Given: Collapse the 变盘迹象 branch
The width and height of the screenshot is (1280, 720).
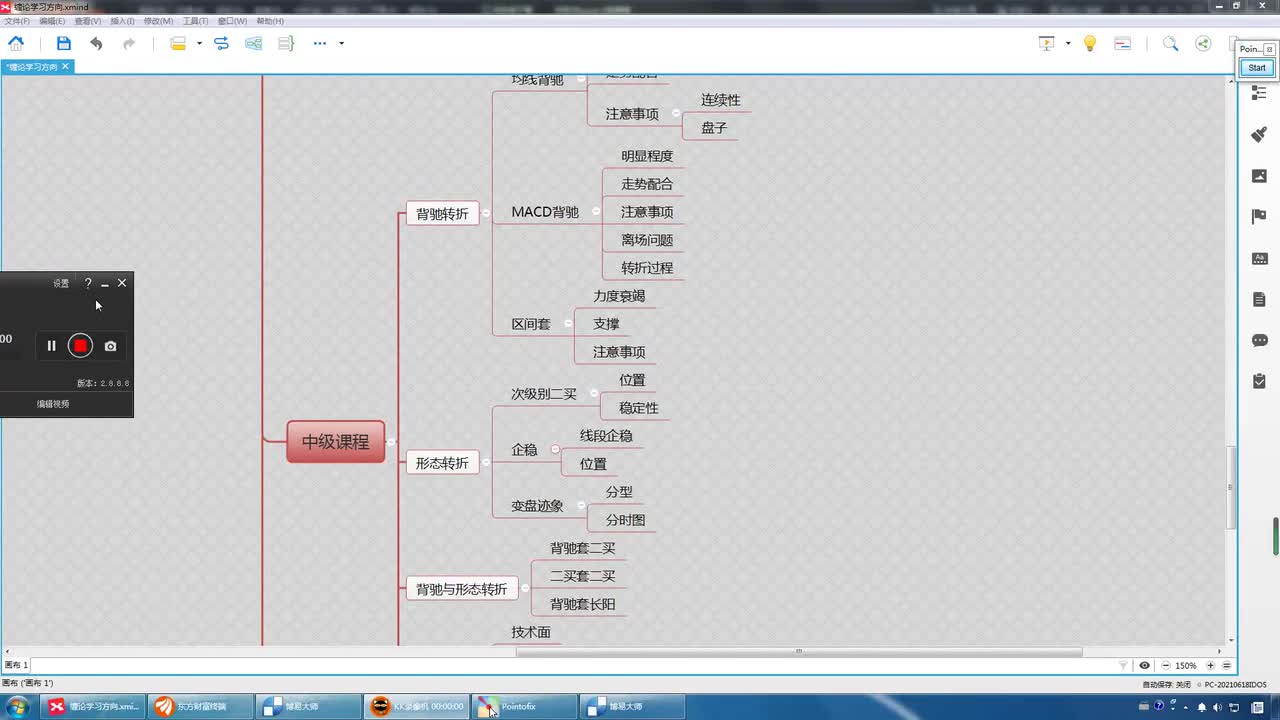Looking at the screenshot, I should (581, 506).
